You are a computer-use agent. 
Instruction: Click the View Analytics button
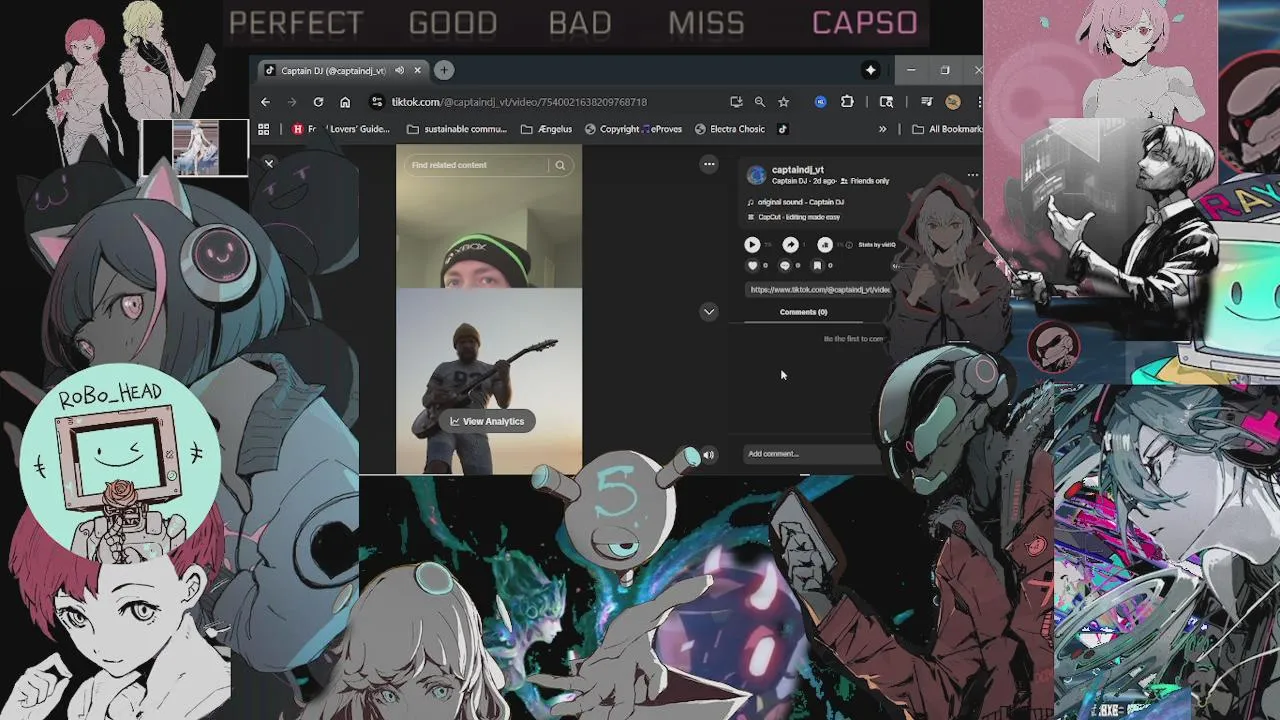coord(487,421)
